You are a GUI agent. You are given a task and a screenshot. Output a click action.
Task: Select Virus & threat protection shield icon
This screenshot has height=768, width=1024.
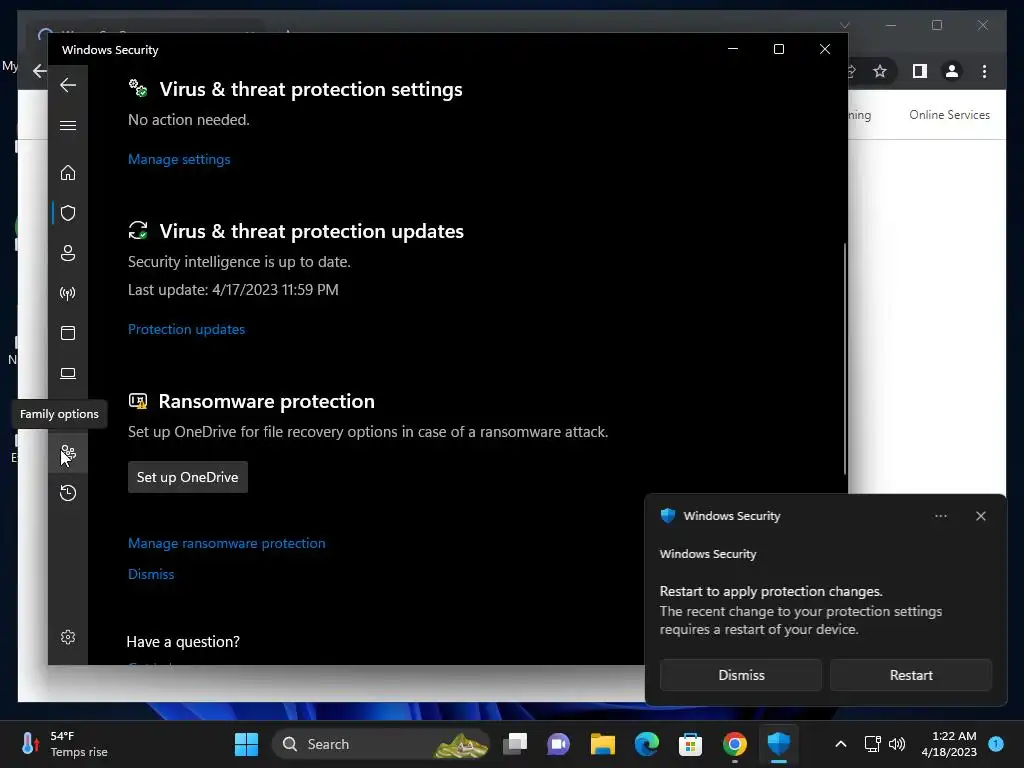(68, 213)
